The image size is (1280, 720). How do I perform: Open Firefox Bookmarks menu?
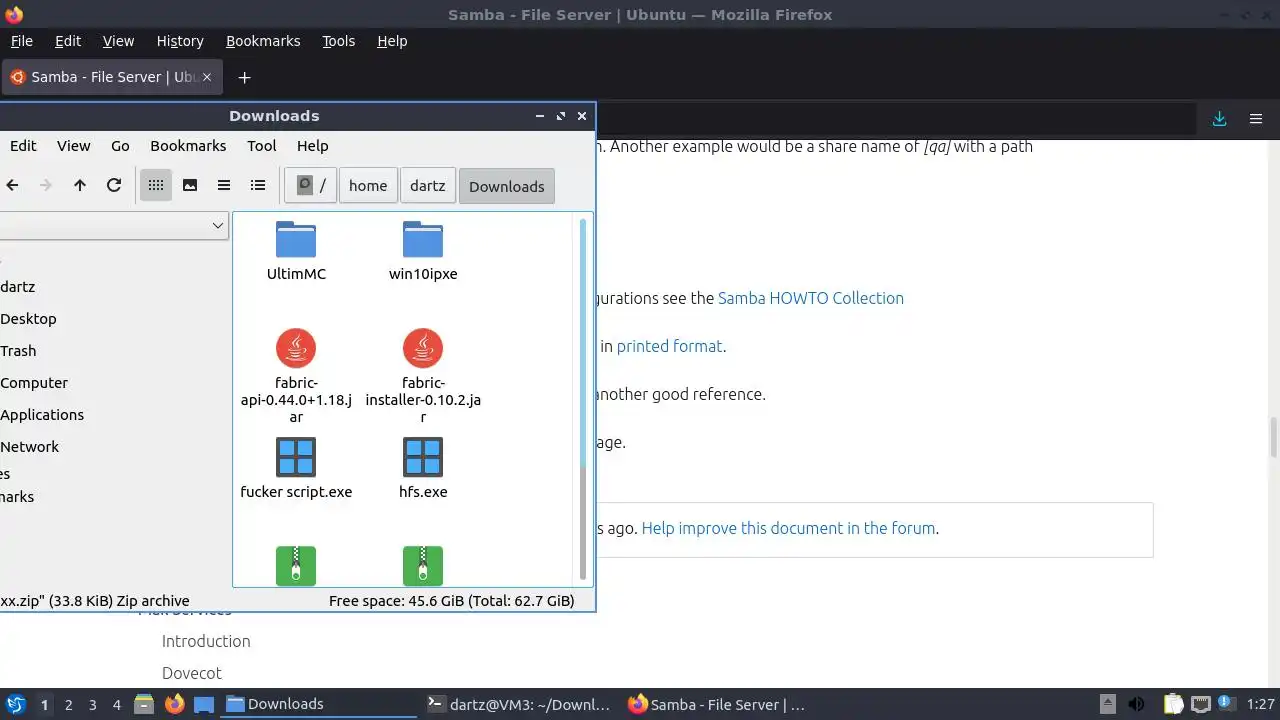263,41
